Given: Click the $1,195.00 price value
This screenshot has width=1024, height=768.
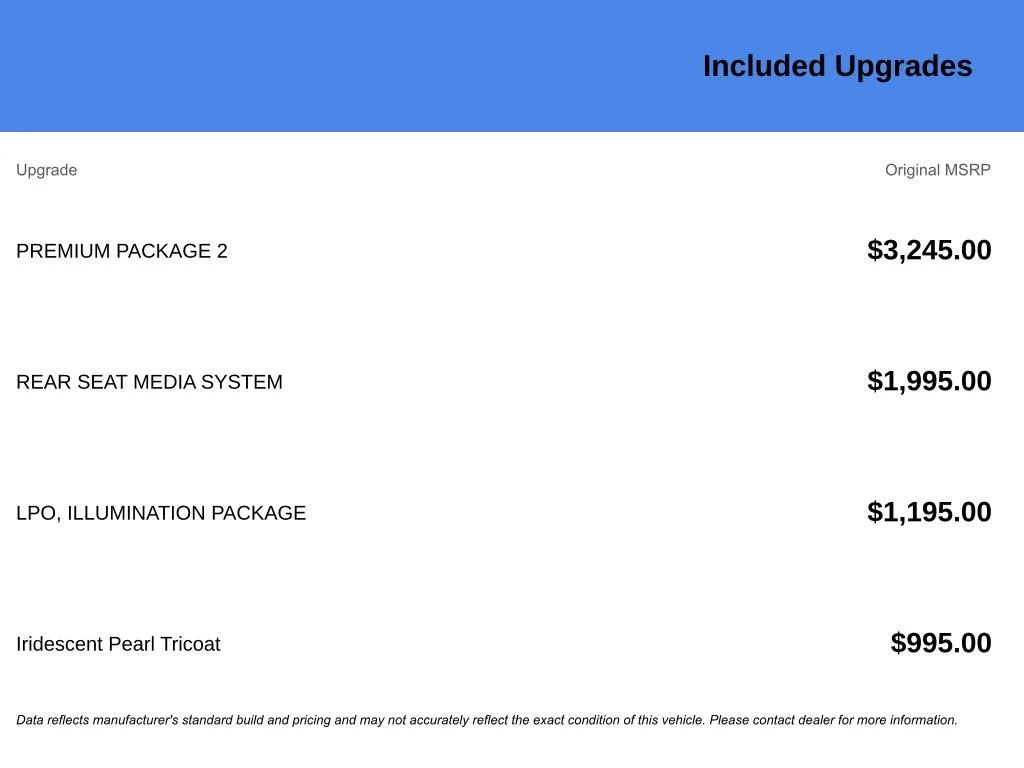Looking at the screenshot, I should coord(929,512).
